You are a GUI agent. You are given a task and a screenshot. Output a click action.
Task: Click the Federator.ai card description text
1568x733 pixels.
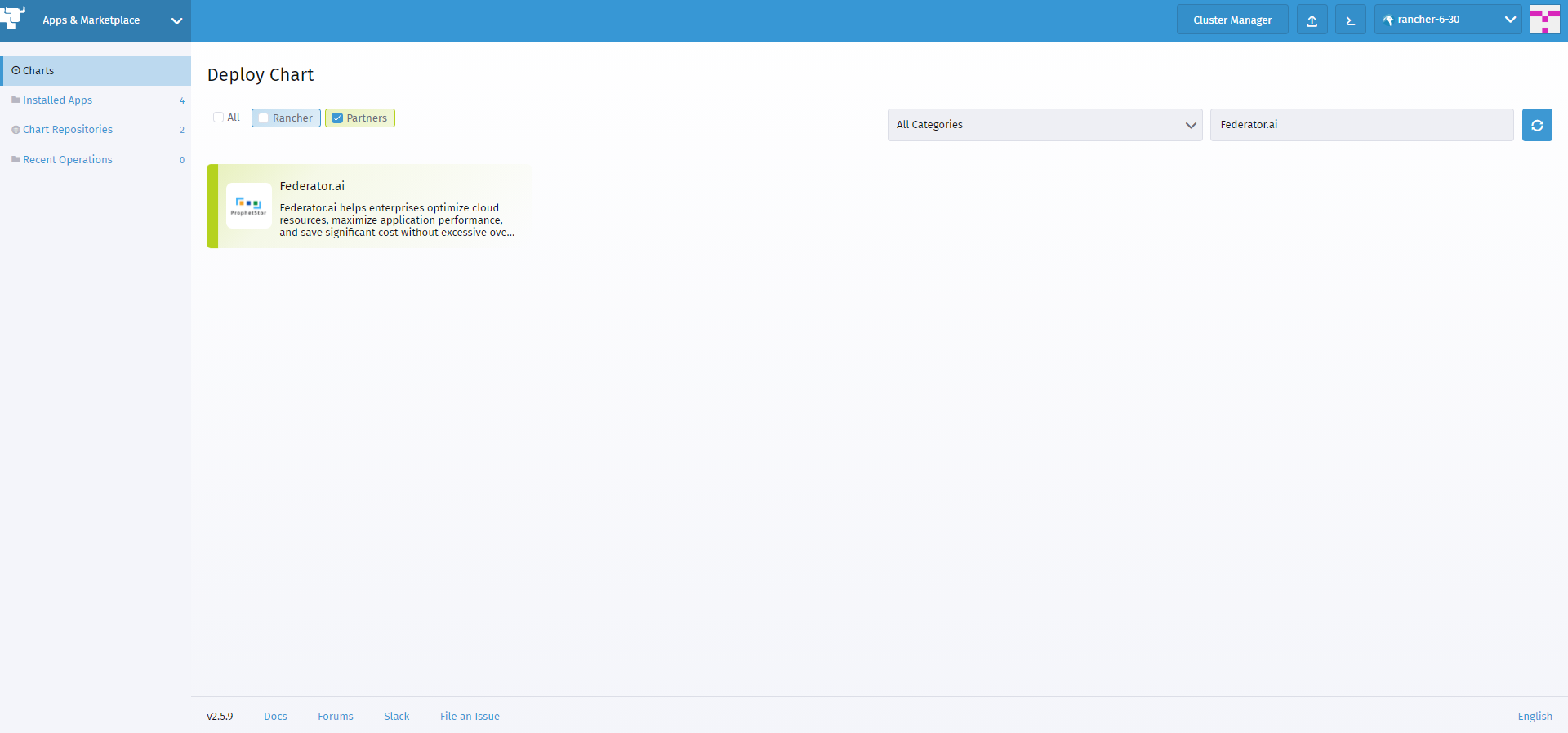click(x=397, y=220)
